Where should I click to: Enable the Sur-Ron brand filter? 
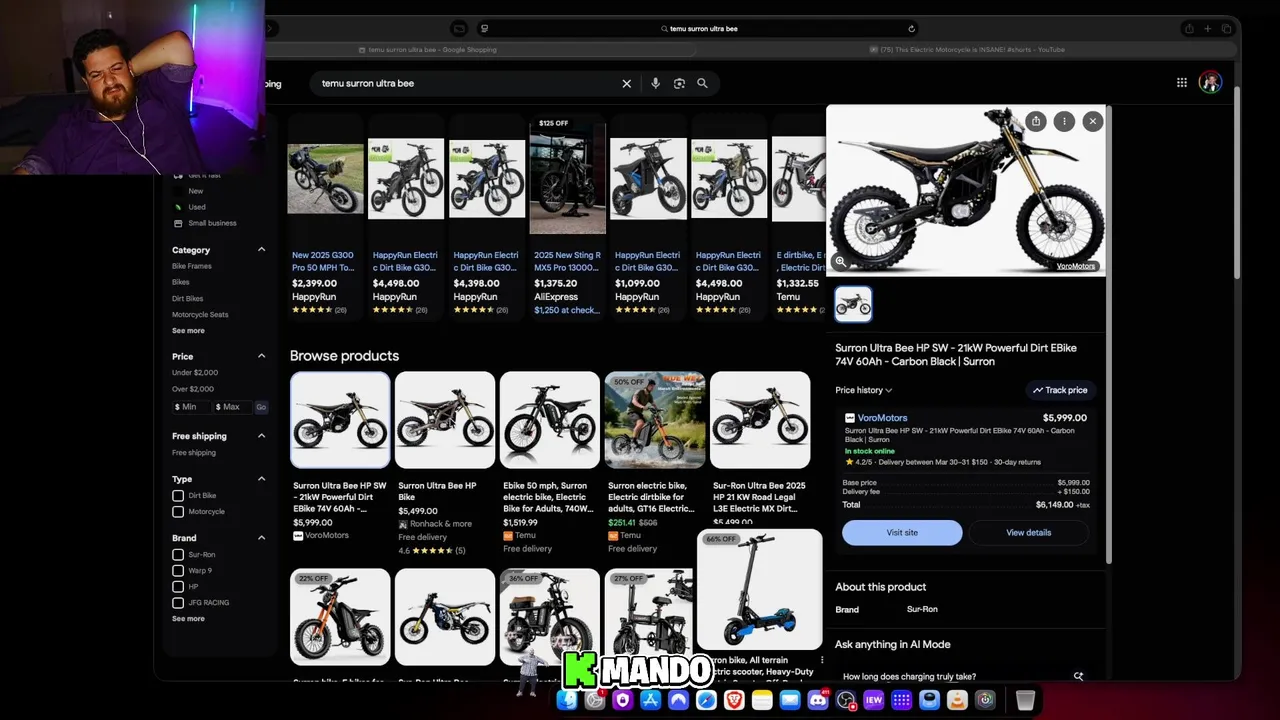178,555
